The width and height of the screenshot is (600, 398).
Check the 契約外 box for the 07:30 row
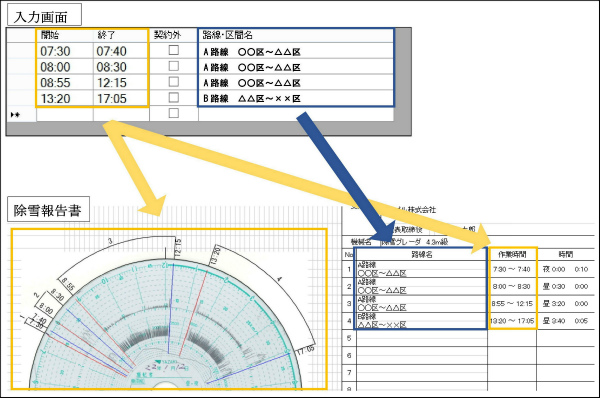click(x=174, y=50)
